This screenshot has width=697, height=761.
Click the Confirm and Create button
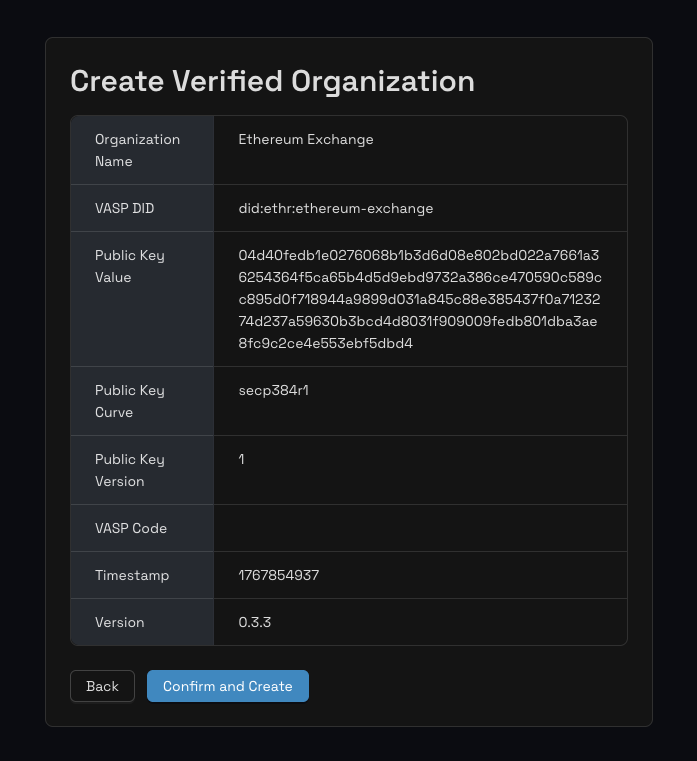[227, 686]
